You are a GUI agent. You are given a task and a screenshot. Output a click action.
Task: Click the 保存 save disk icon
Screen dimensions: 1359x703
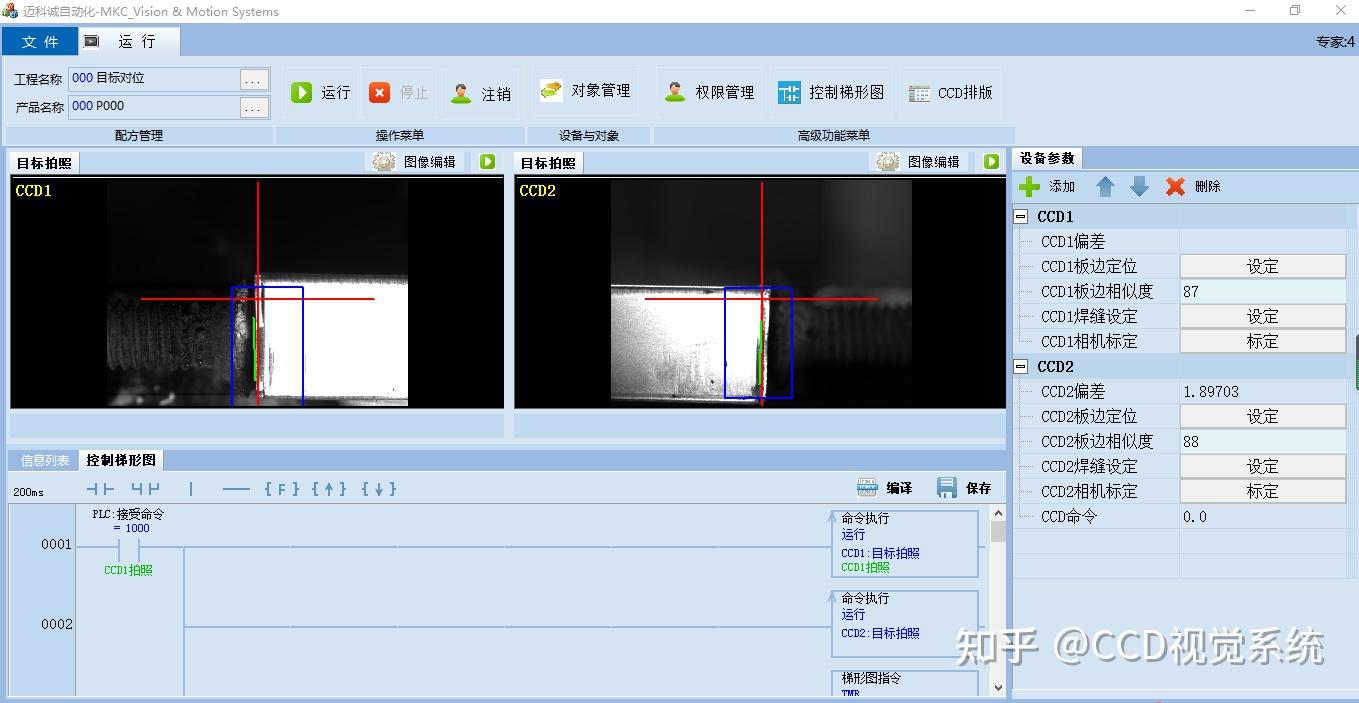coord(947,487)
